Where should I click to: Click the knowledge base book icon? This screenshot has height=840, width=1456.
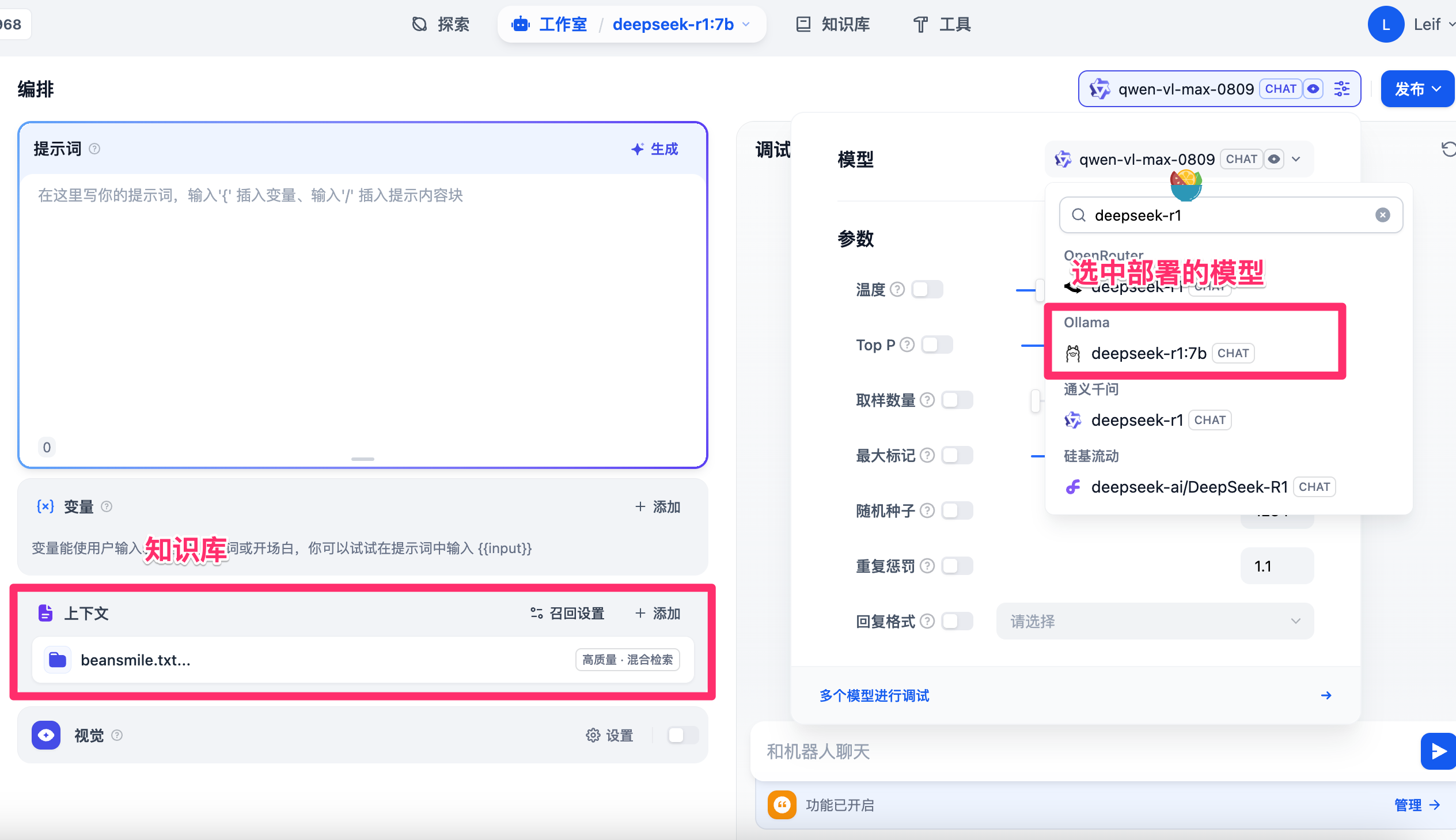click(803, 24)
